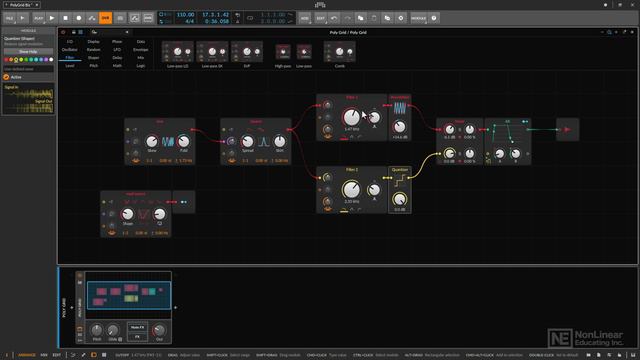The width and height of the screenshot is (640, 360).
Task: Toggle the automation write icon in transport
Action: (92, 18)
